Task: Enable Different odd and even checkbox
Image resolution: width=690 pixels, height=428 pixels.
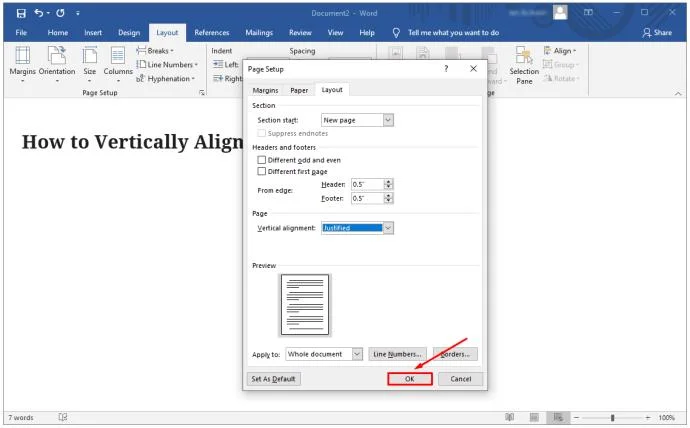Action: [261, 160]
